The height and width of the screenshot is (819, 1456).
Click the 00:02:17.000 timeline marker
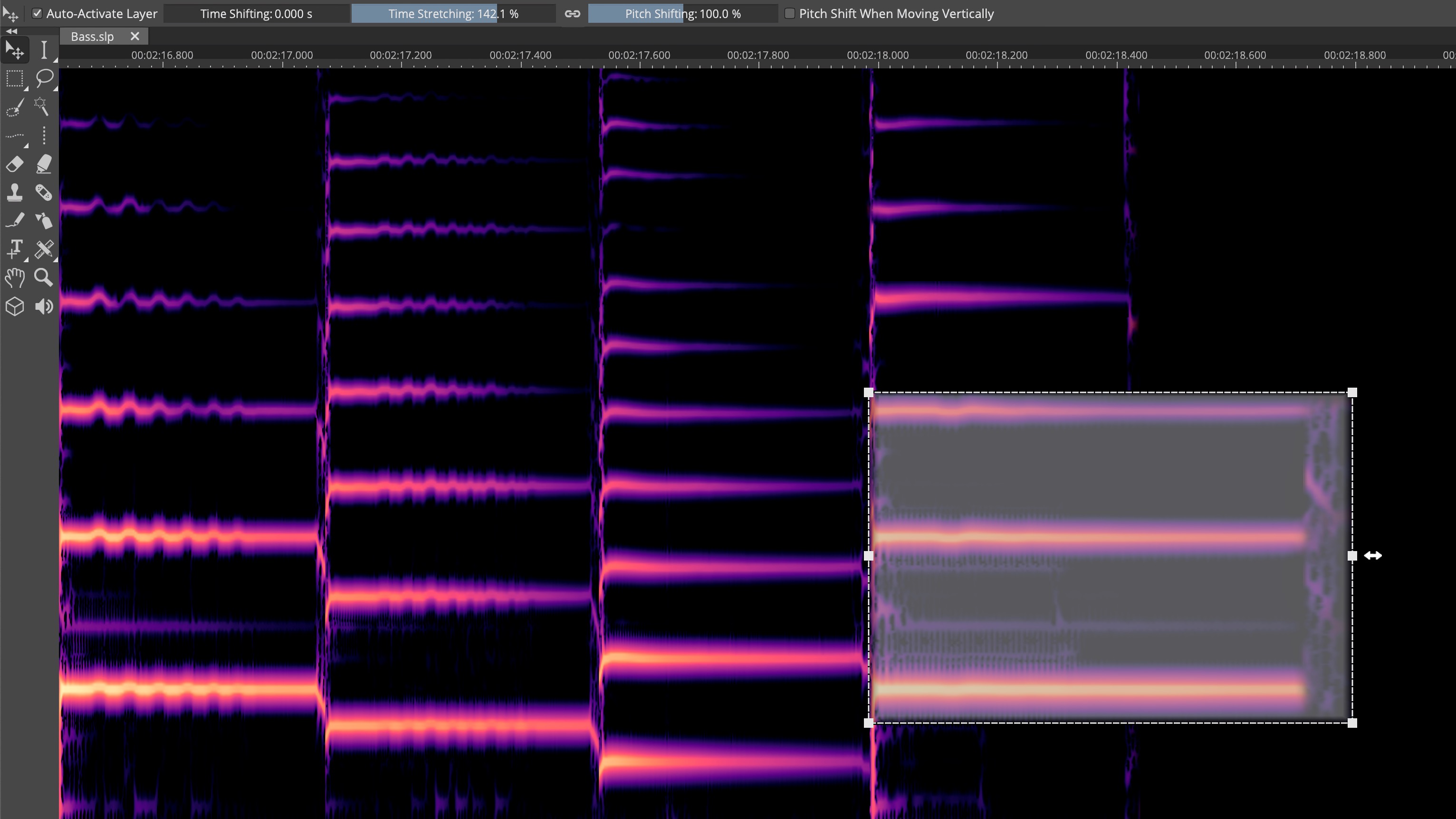(281, 56)
